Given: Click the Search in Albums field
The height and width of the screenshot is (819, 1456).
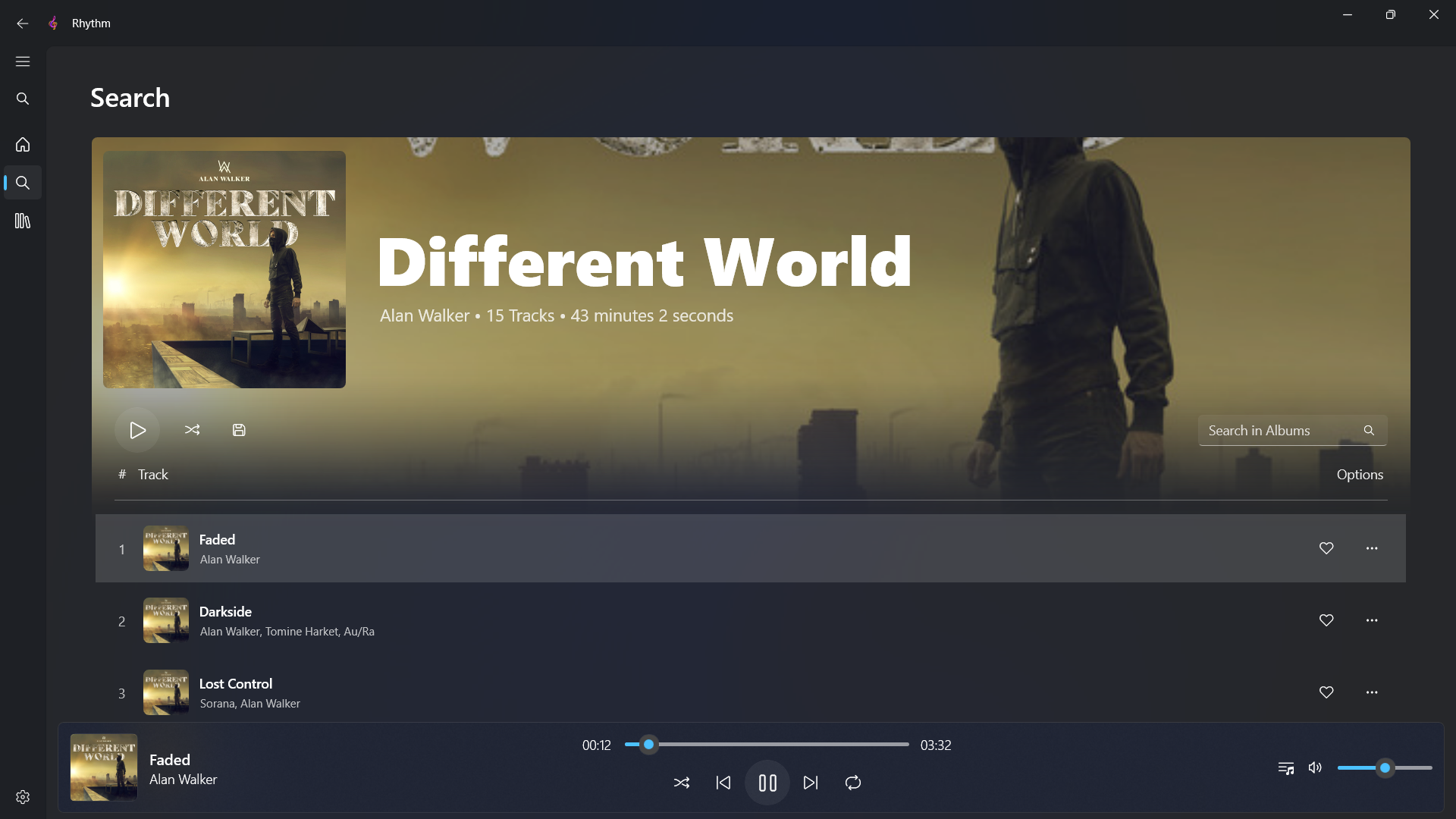Looking at the screenshot, I should [x=1282, y=431].
